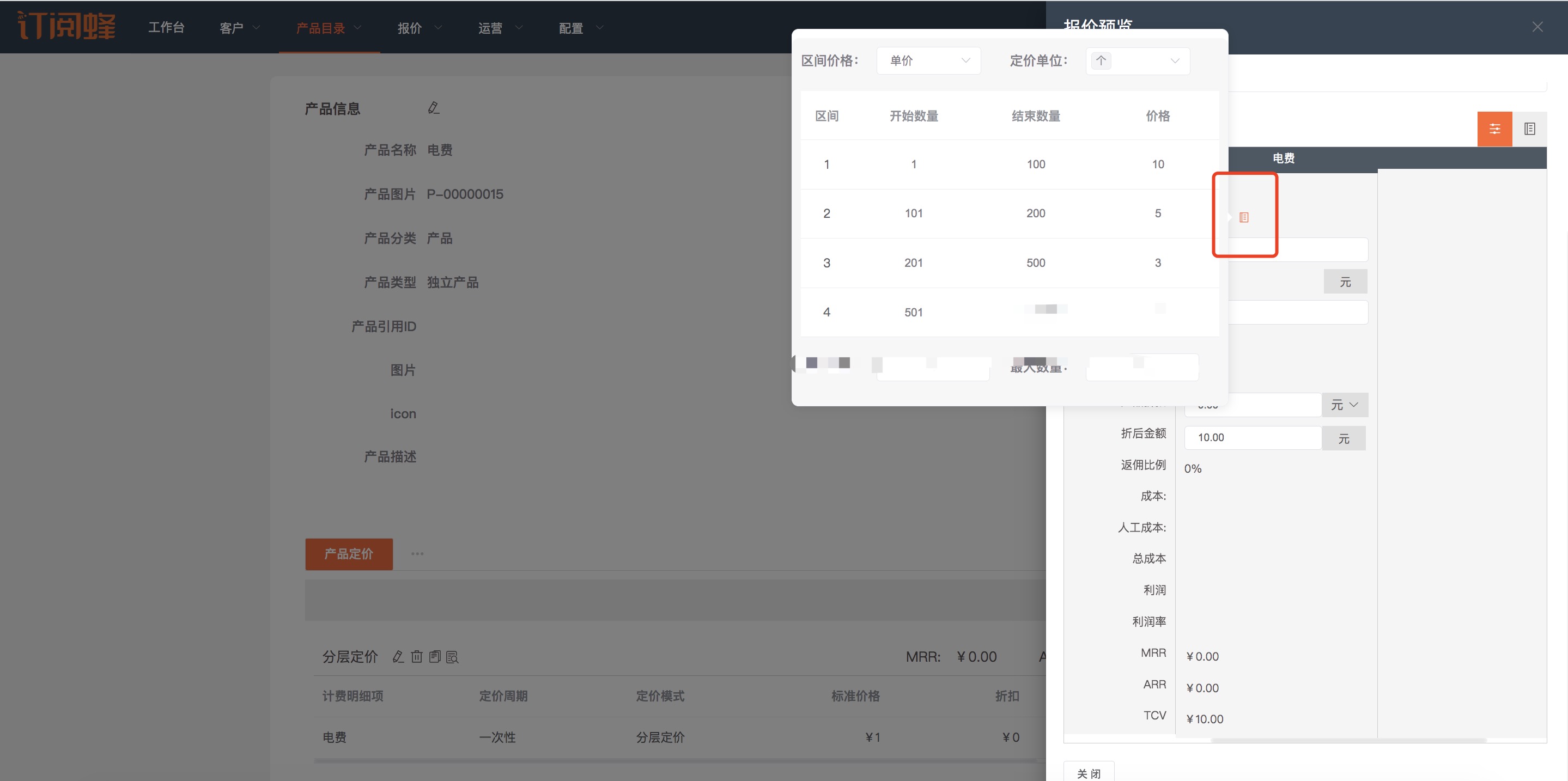Viewport: 1568px width, 781px height.
Task: Select the 产品定价 tab
Action: click(349, 554)
